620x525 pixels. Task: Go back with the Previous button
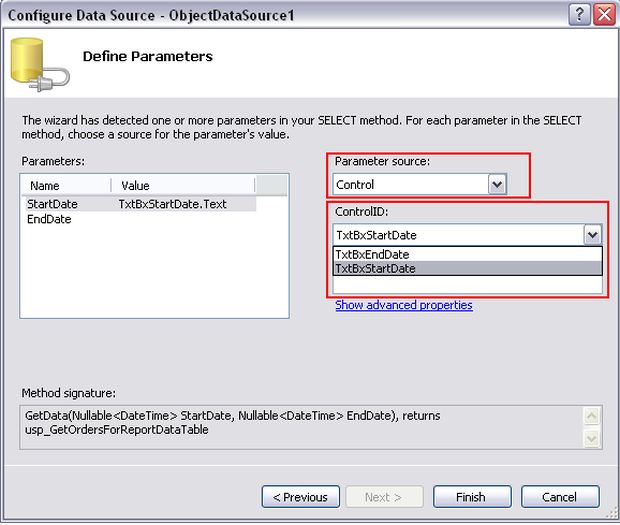click(300, 497)
